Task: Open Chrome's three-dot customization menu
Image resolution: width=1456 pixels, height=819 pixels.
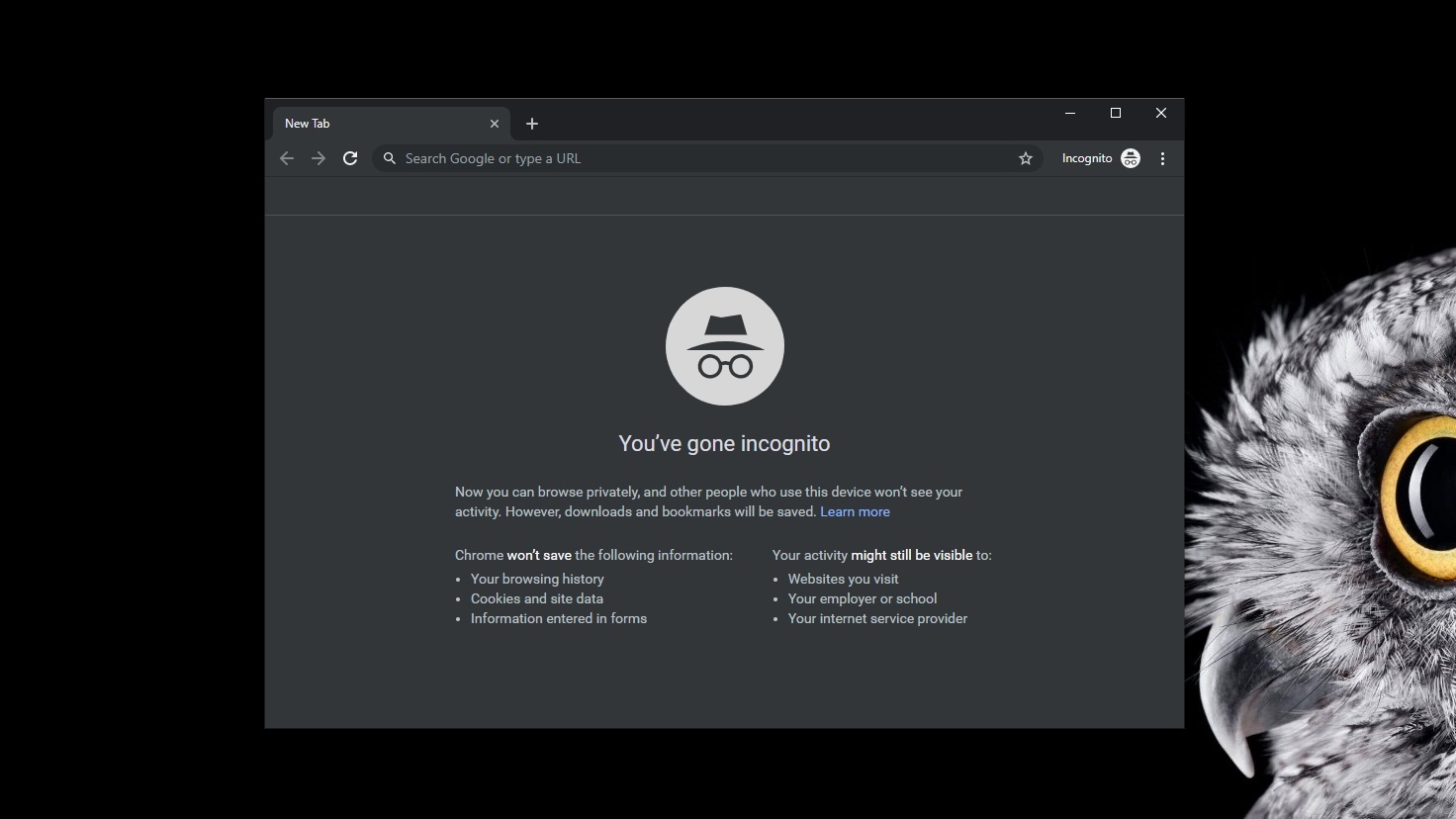Action: [1162, 158]
